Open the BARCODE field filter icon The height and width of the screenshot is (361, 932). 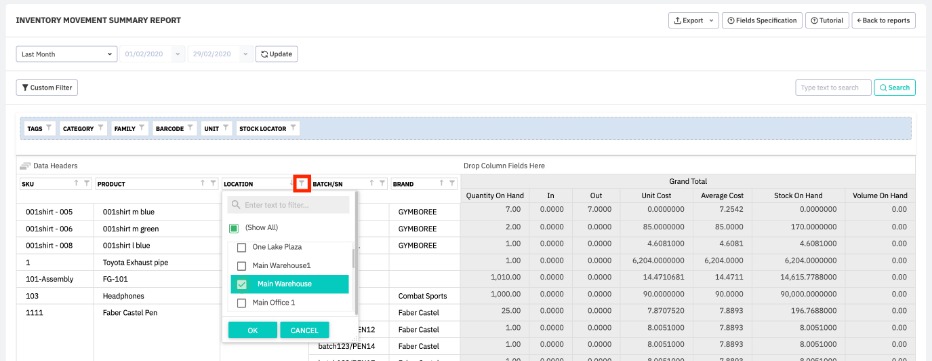[x=190, y=128]
